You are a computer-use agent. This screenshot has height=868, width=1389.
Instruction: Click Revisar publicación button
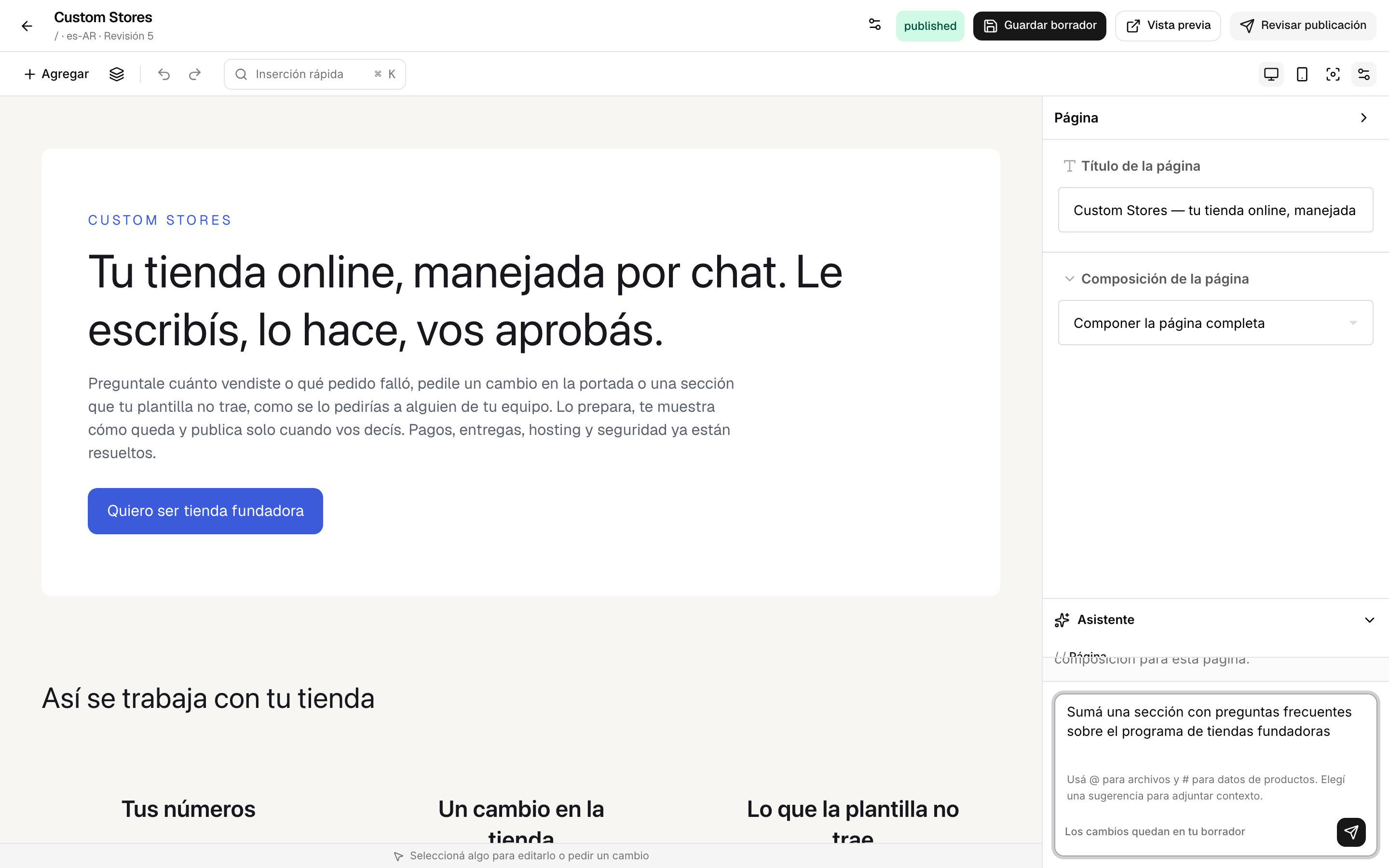click(1303, 26)
